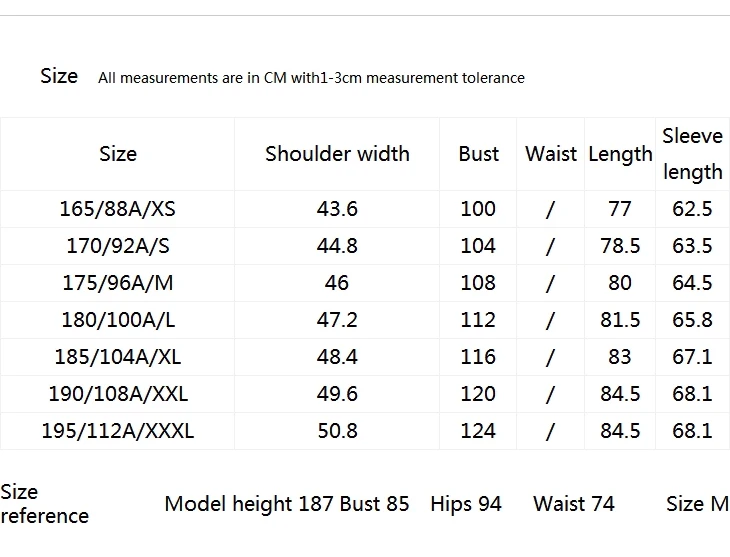The height and width of the screenshot is (557, 730).
Task: Click the measurement tolerance note text
Action: tap(311, 78)
